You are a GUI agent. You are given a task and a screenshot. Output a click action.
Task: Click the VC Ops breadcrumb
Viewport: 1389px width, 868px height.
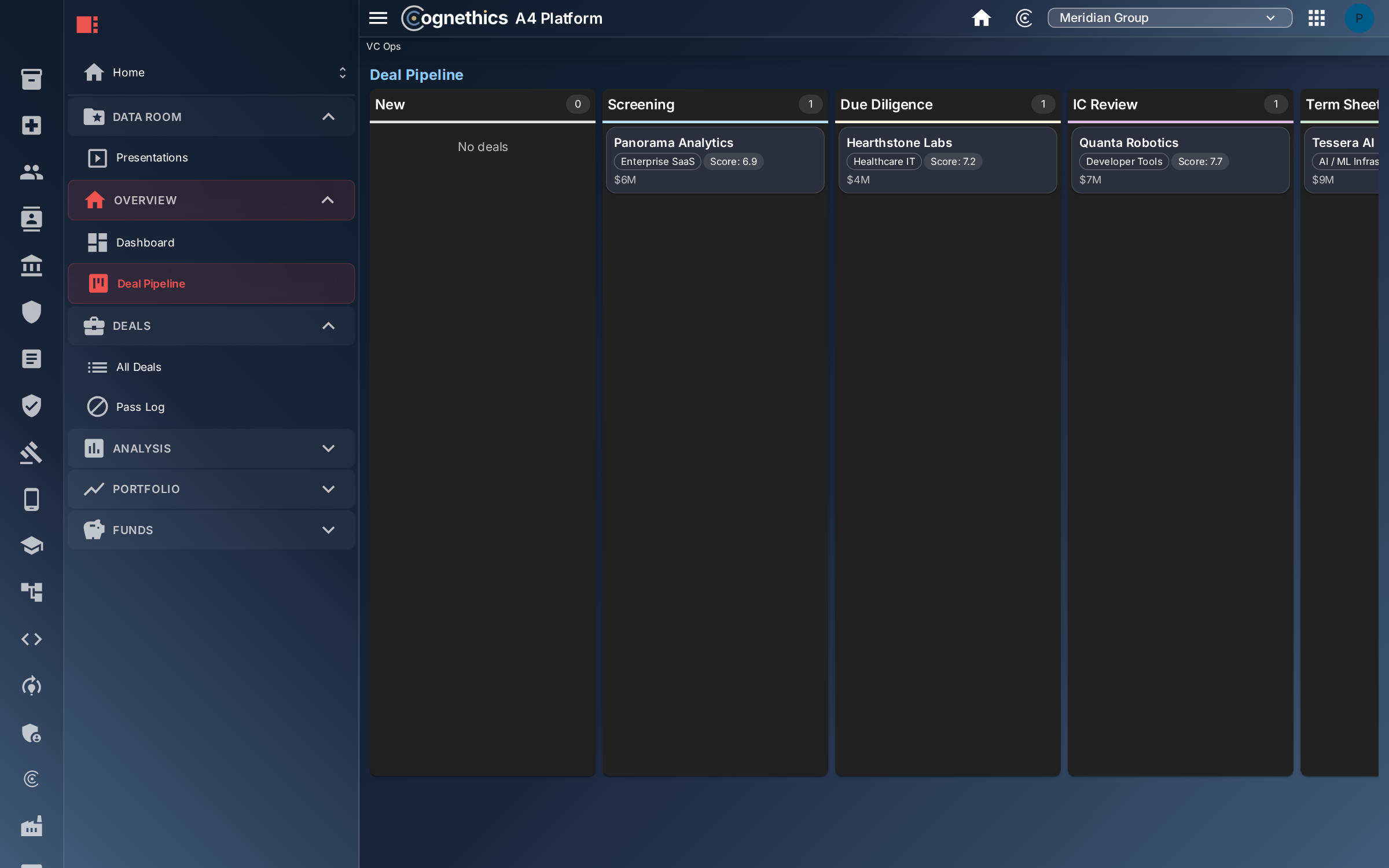coord(383,46)
